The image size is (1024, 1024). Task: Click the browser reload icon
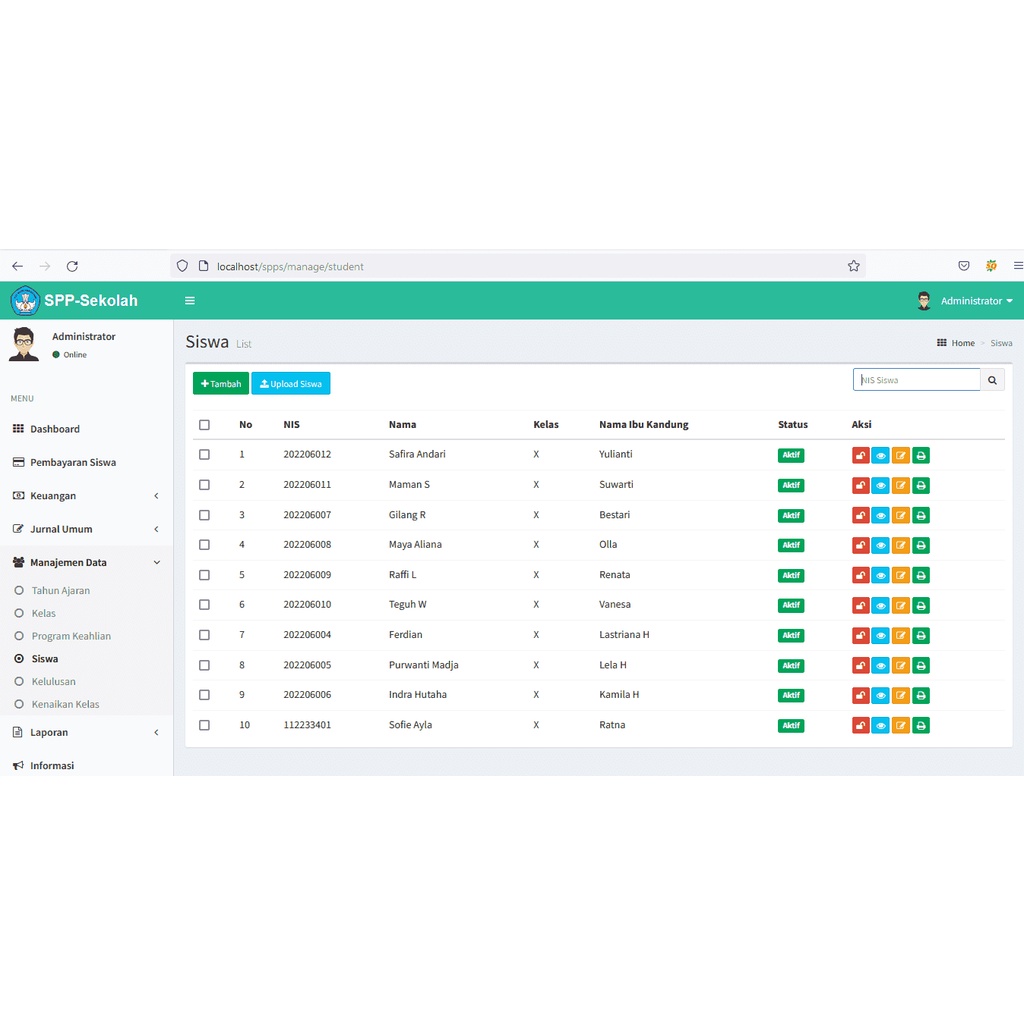click(72, 266)
